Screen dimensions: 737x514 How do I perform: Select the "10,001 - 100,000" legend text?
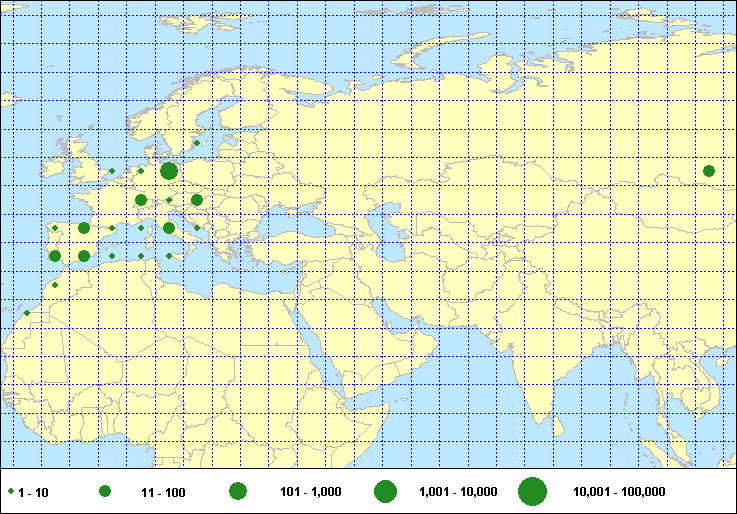pyautogui.click(x=619, y=492)
